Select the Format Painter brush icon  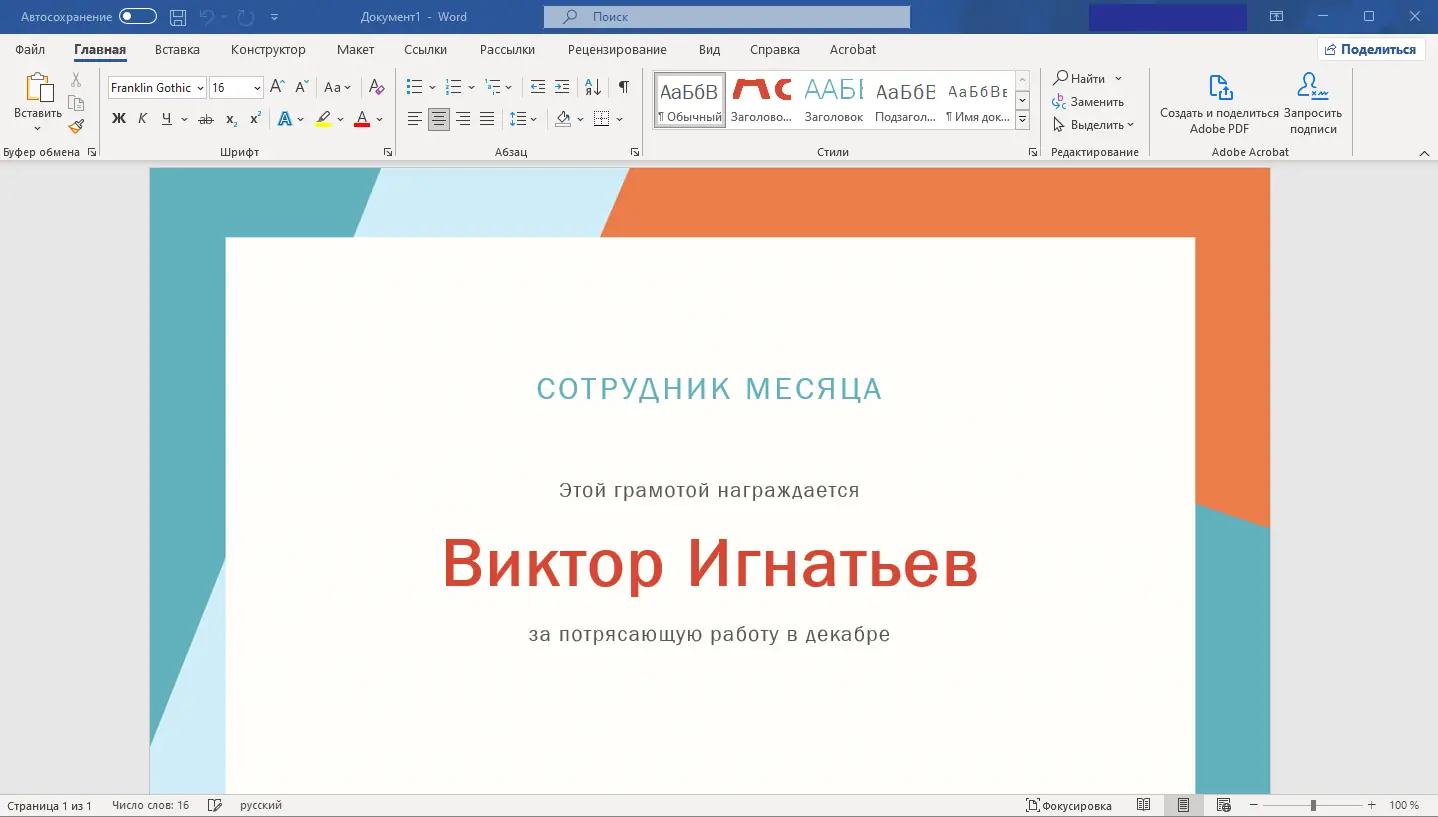[x=75, y=126]
